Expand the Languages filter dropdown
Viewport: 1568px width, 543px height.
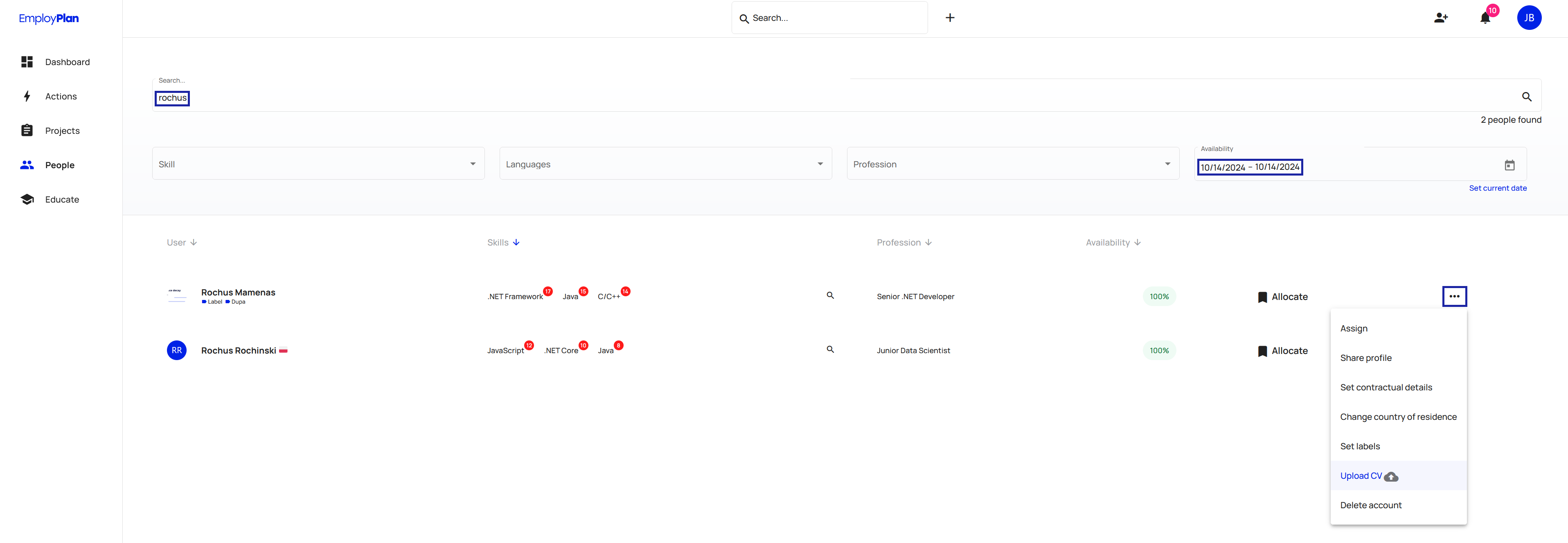[666, 164]
